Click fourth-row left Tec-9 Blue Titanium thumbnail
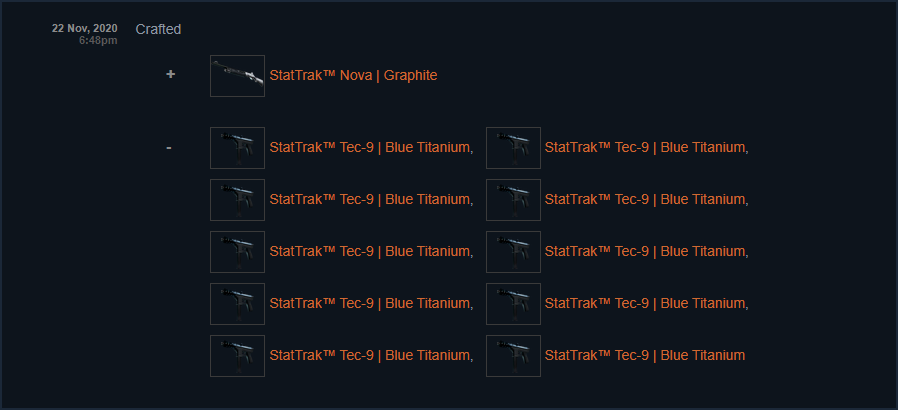 [237, 304]
